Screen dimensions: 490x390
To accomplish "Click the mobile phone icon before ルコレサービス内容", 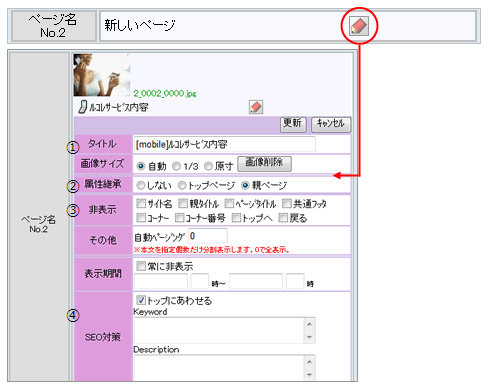I will coord(82,107).
